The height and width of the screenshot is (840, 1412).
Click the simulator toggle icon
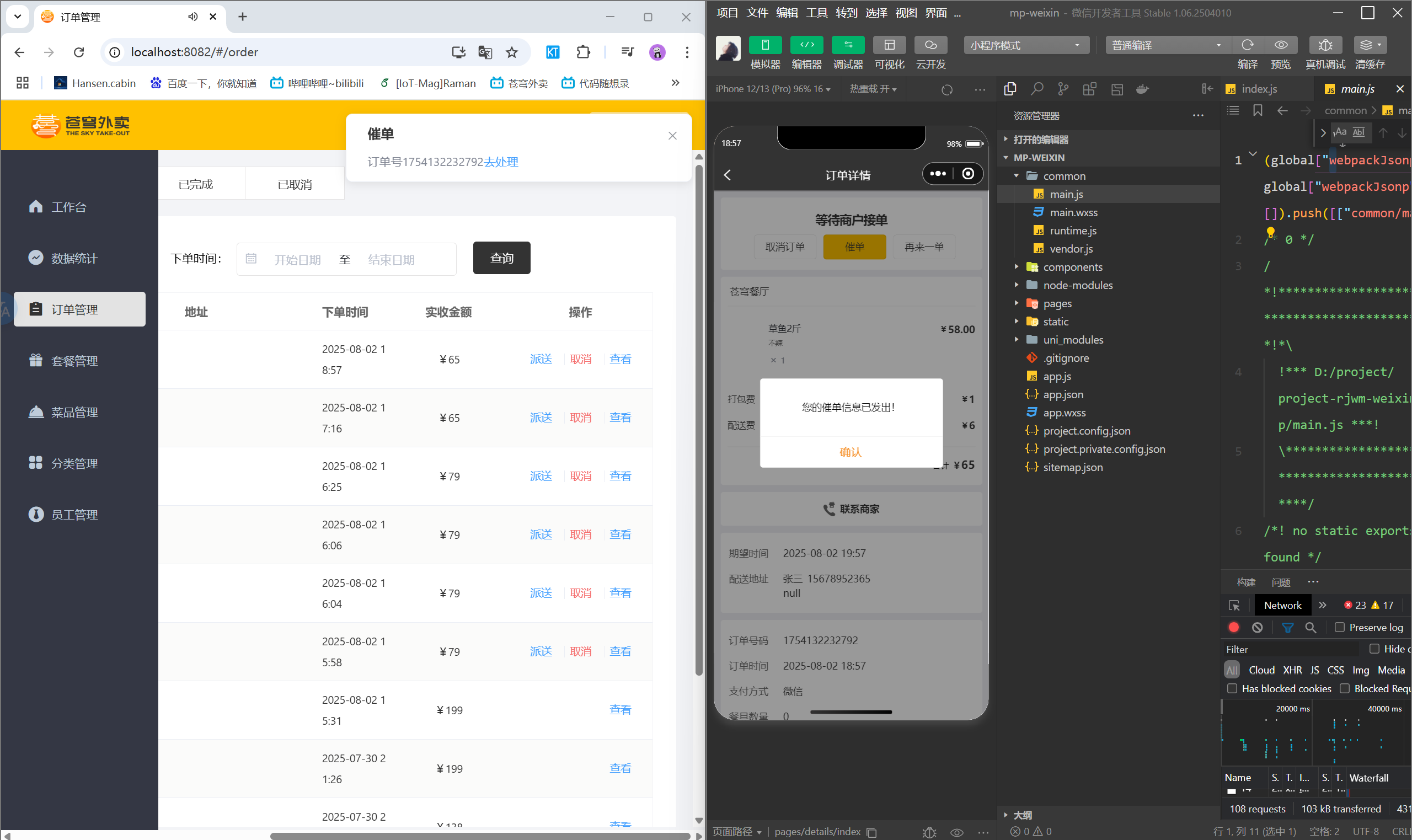tap(764, 45)
